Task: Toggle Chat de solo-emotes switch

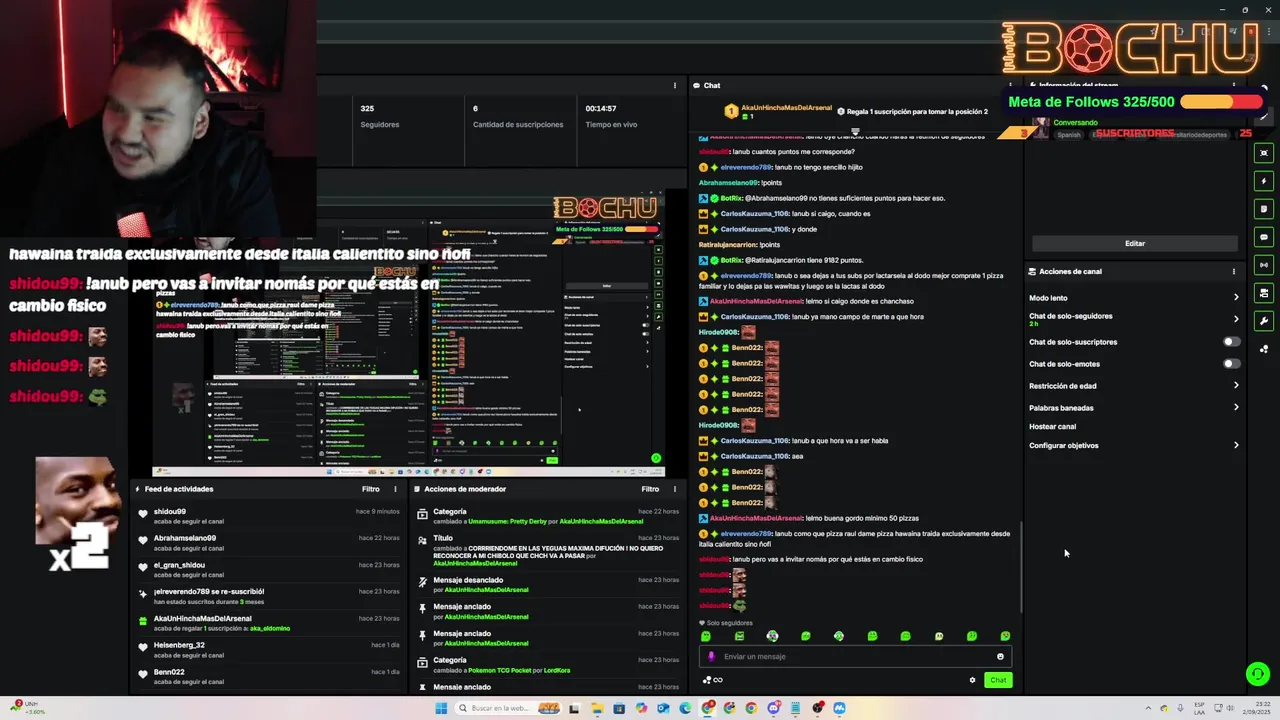Action: 1232,364
